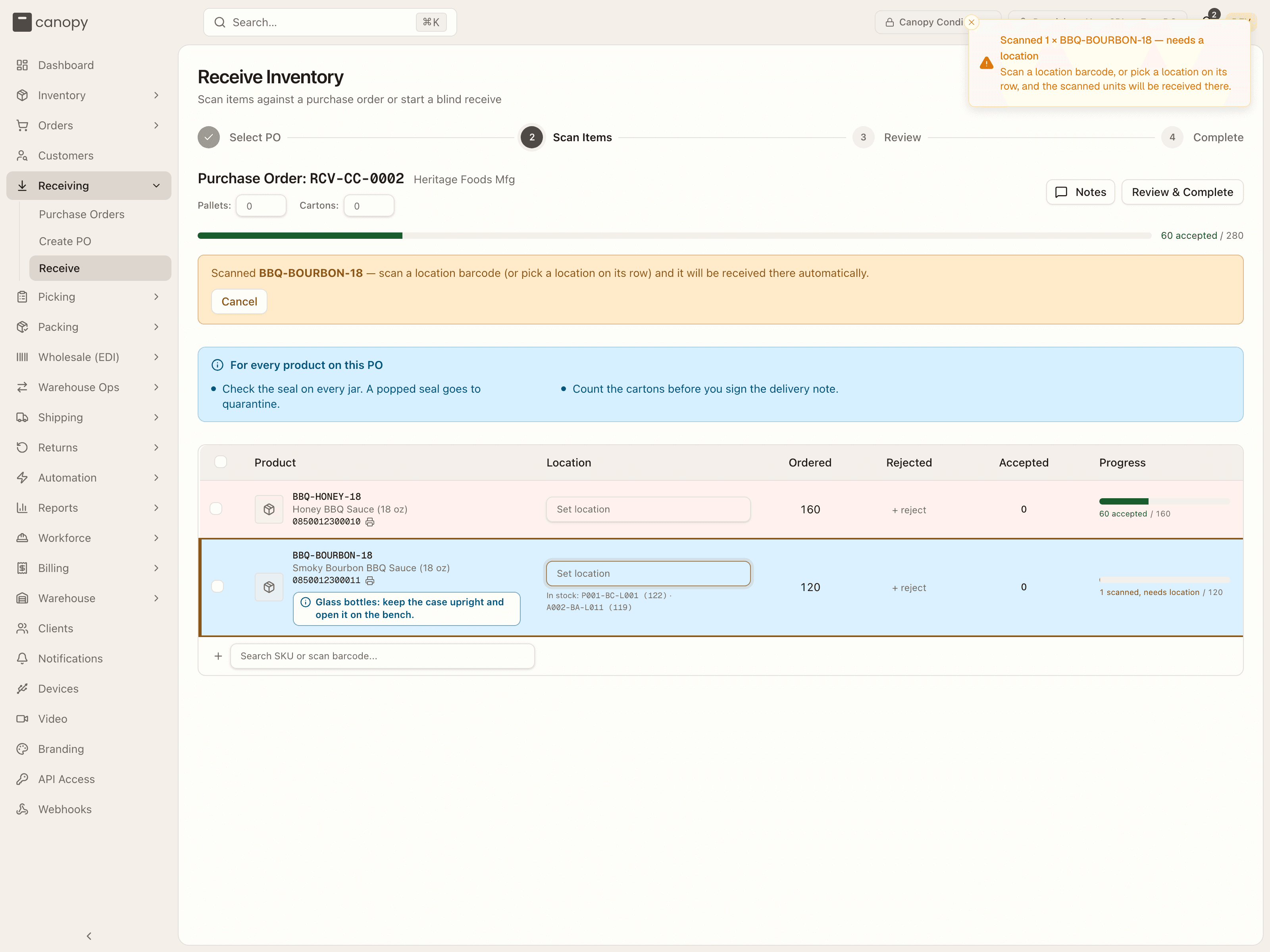
Task: Dismiss the scanned BBQ-BOURBON-18 toast notification
Action: click(x=972, y=22)
